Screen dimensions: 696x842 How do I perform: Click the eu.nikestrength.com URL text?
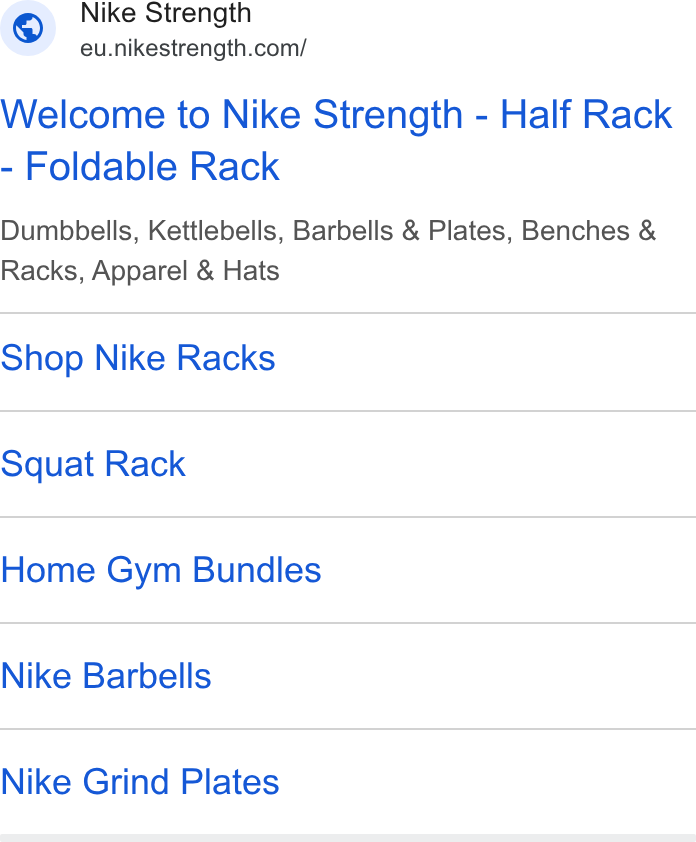point(193,48)
